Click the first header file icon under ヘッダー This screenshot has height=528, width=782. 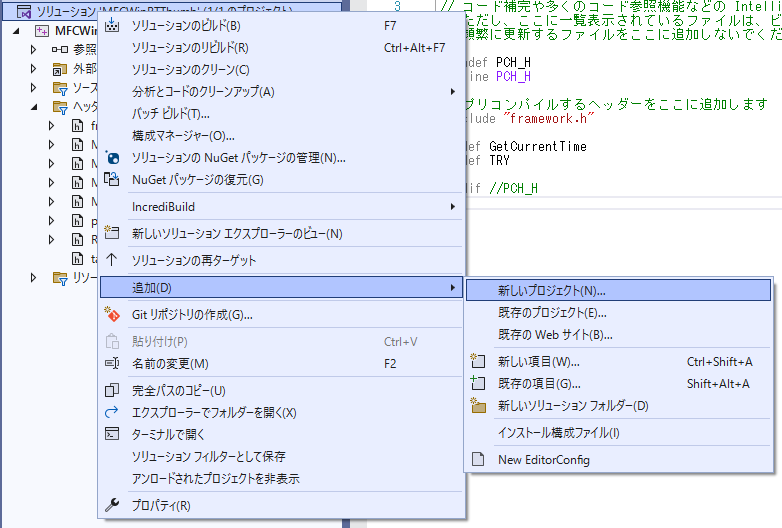pos(78,126)
